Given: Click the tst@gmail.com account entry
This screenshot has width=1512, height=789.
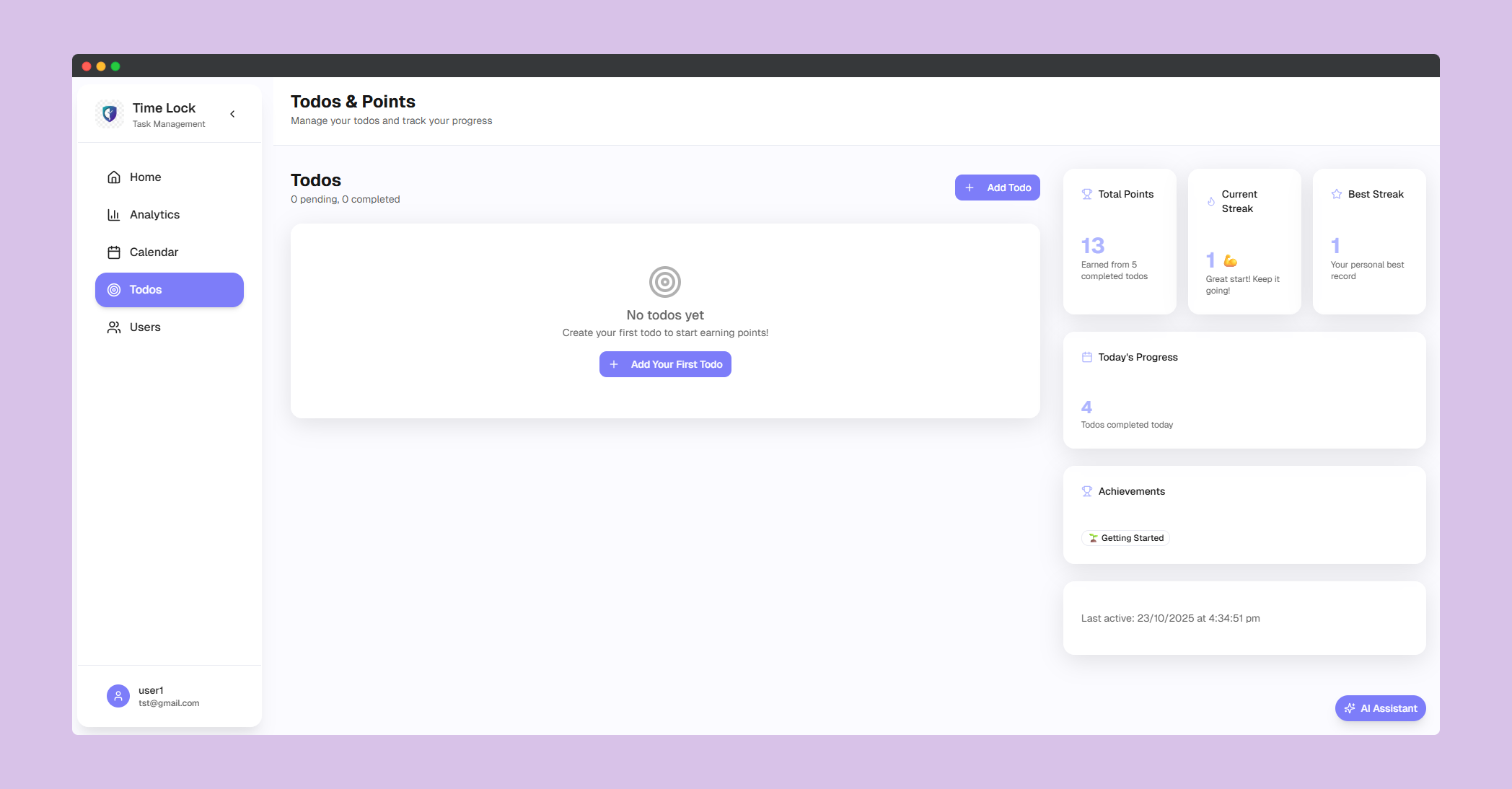Looking at the screenshot, I should pyautogui.click(x=169, y=703).
